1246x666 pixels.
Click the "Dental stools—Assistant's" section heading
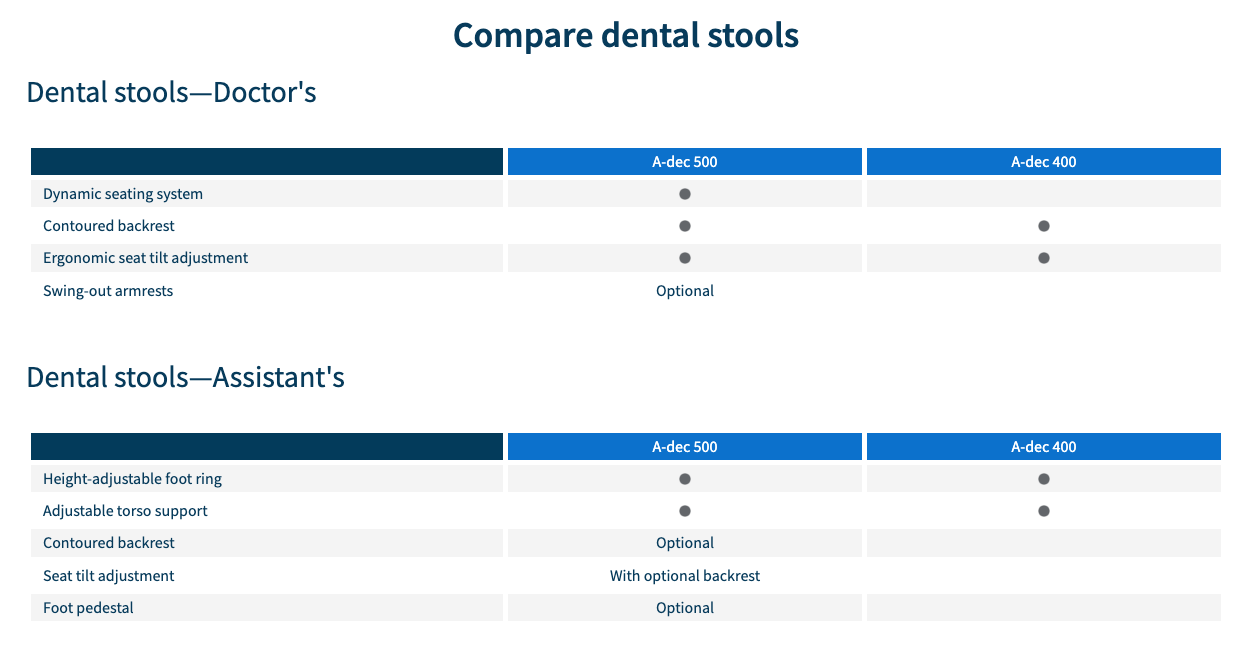pos(185,378)
